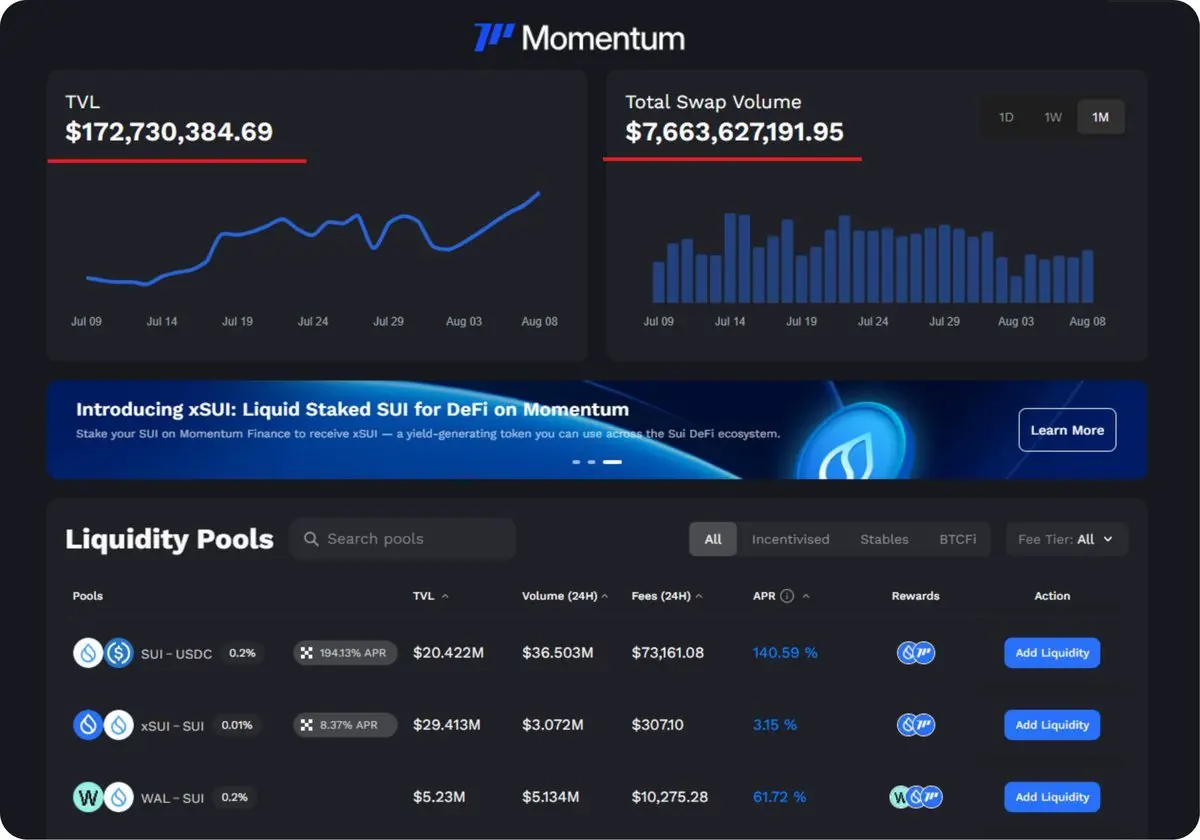Click rewards icons in SUI - USDC row
This screenshot has width=1200, height=840.
point(915,653)
